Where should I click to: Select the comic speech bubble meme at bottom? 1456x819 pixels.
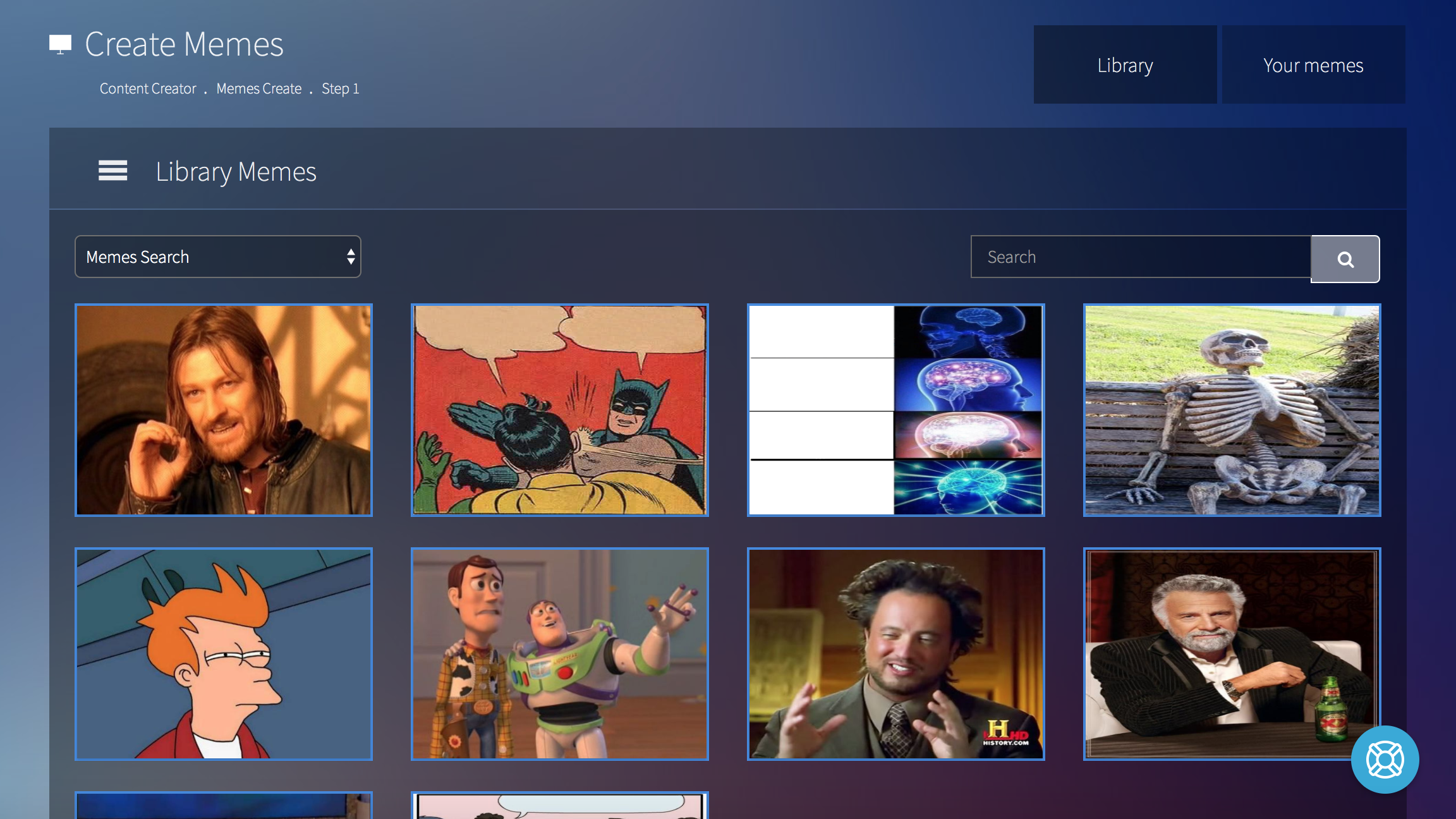[x=560, y=805]
